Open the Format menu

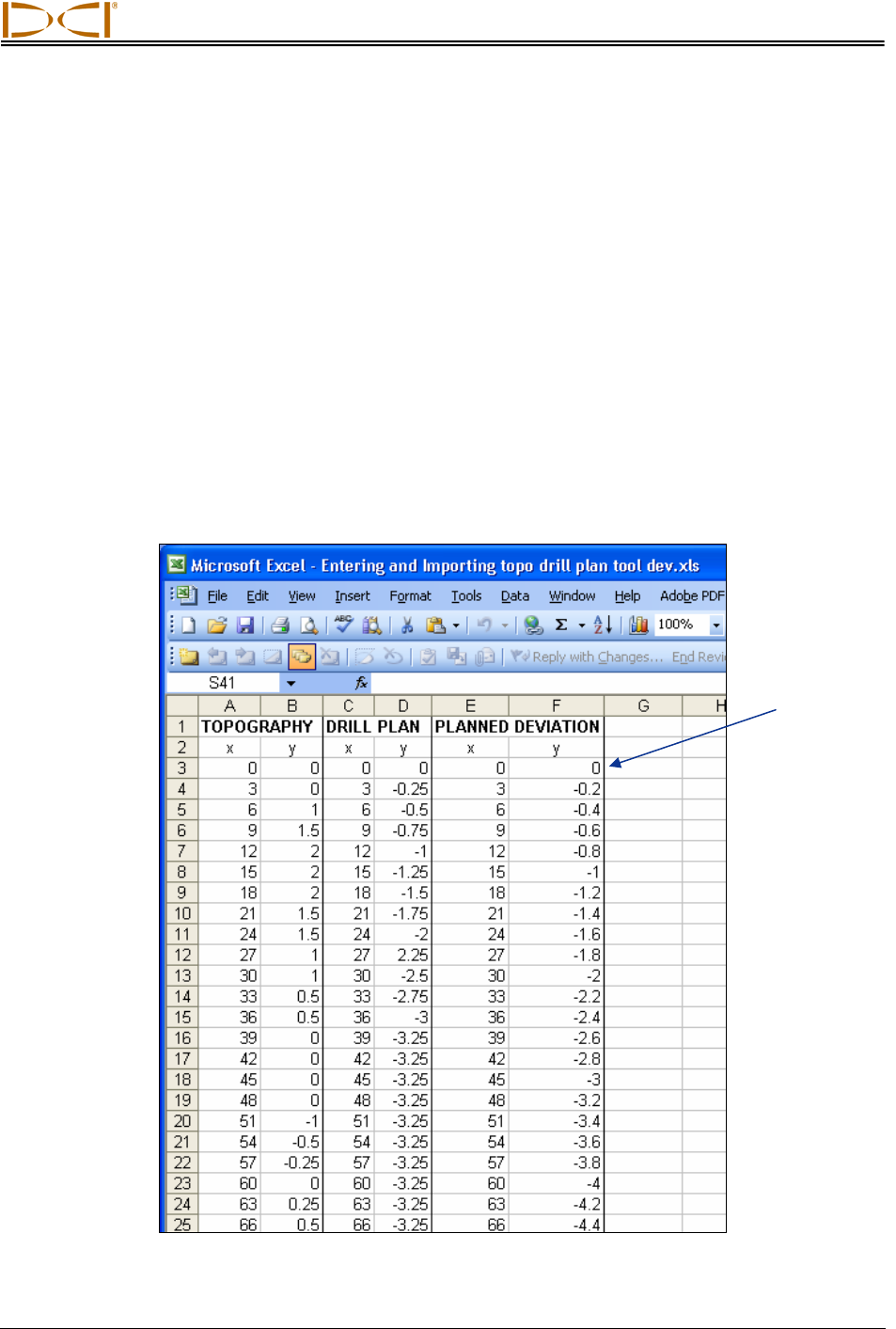tap(411, 596)
